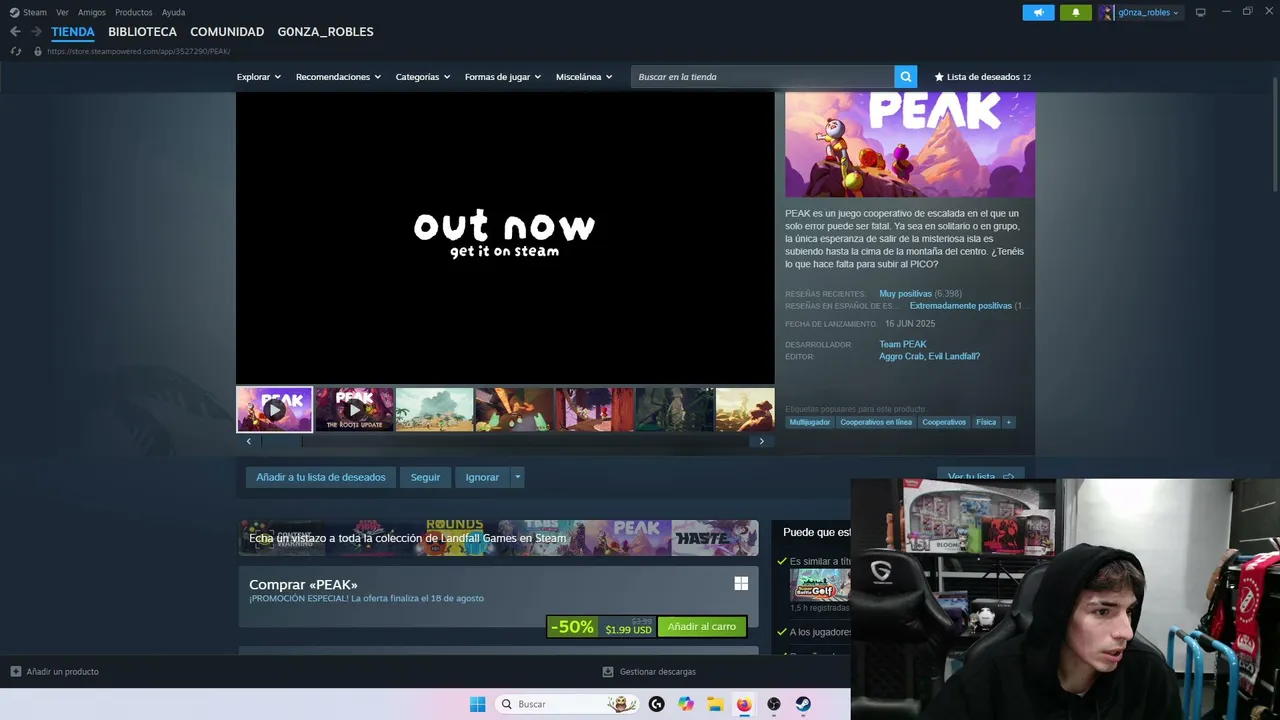The height and width of the screenshot is (720, 1280).
Task: Open the announcements megaphone button
Action: click(x=1038, y=12)
